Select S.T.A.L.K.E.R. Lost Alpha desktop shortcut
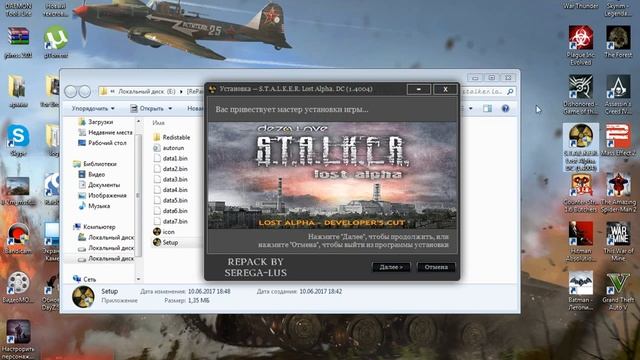 click(580, 147)
